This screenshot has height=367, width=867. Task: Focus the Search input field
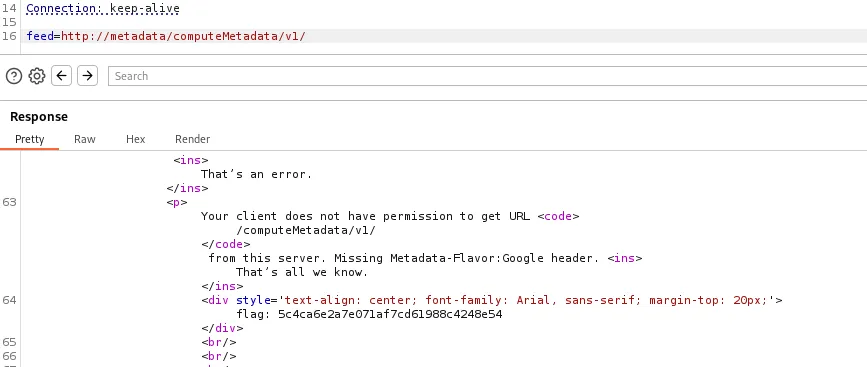point(487,76)
